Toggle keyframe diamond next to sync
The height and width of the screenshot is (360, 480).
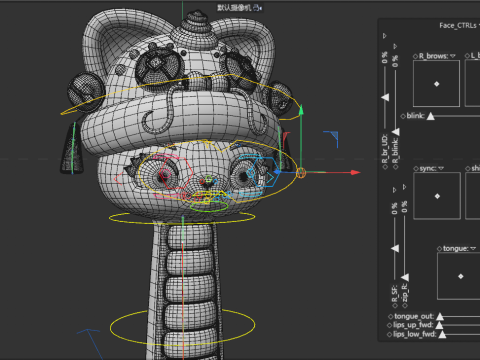[416, 169]
